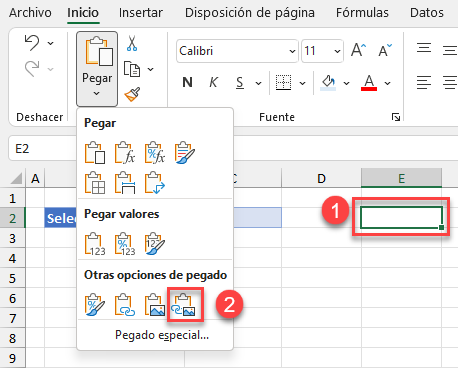Image resolution: width=458 pixels, height=368 pixels.
Task: Click the Name Box showing E2
Action: [43, 148]
